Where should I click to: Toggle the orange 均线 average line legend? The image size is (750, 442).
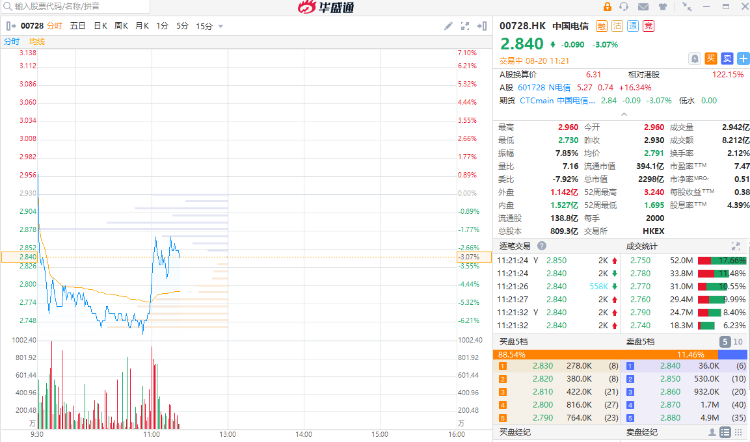pos(37,42)
